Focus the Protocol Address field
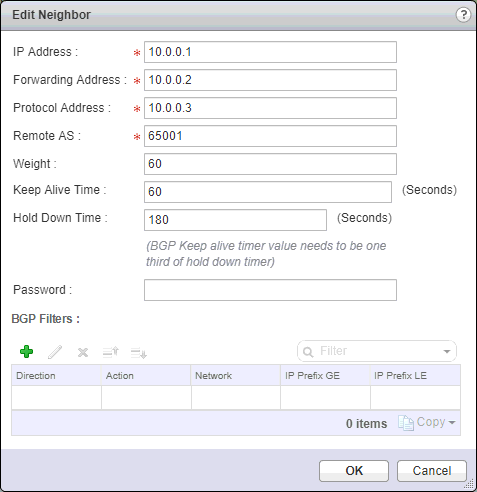Screen dimensions: 477x492 (x=270, y=108)
